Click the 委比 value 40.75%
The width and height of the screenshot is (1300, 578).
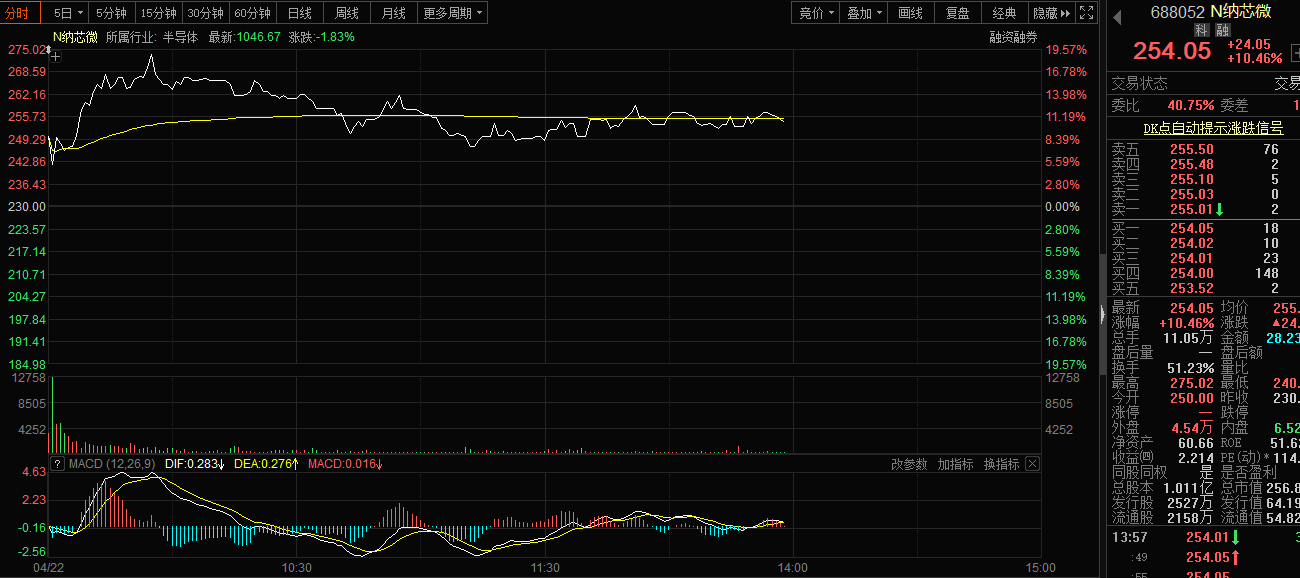[x=1191, y=105]
